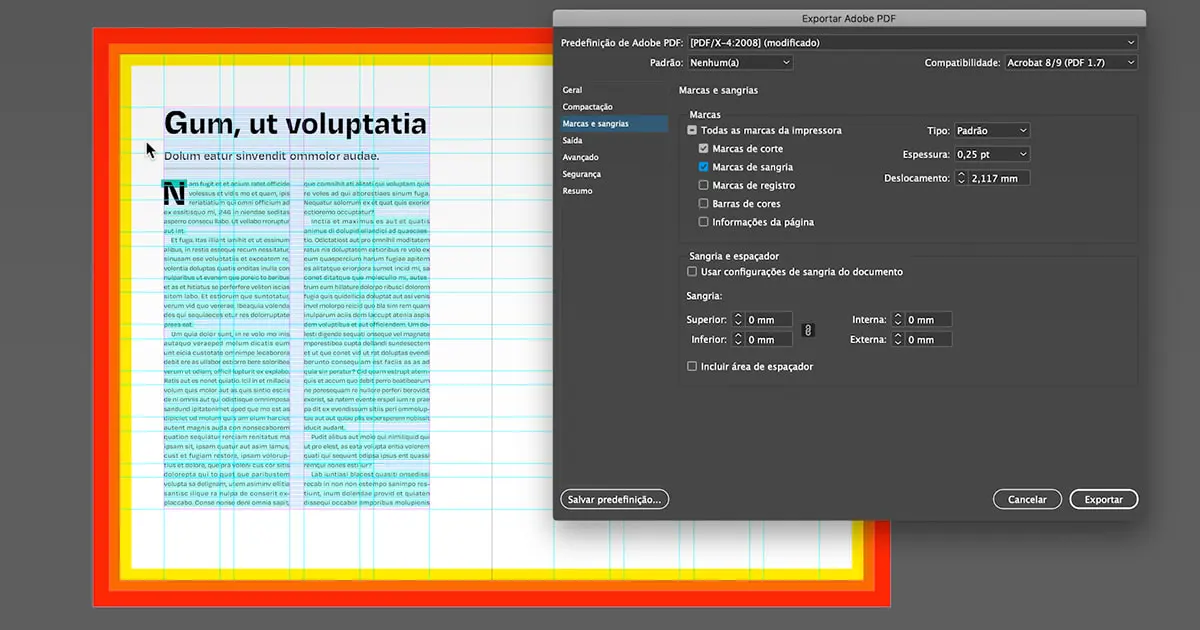Check Usar configurações de sangria do documento

[691, 271]
